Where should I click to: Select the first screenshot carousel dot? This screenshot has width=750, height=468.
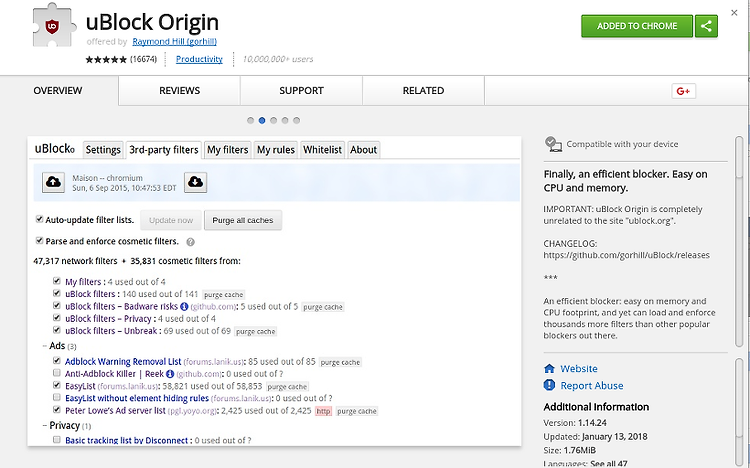[x=250, y=121]
